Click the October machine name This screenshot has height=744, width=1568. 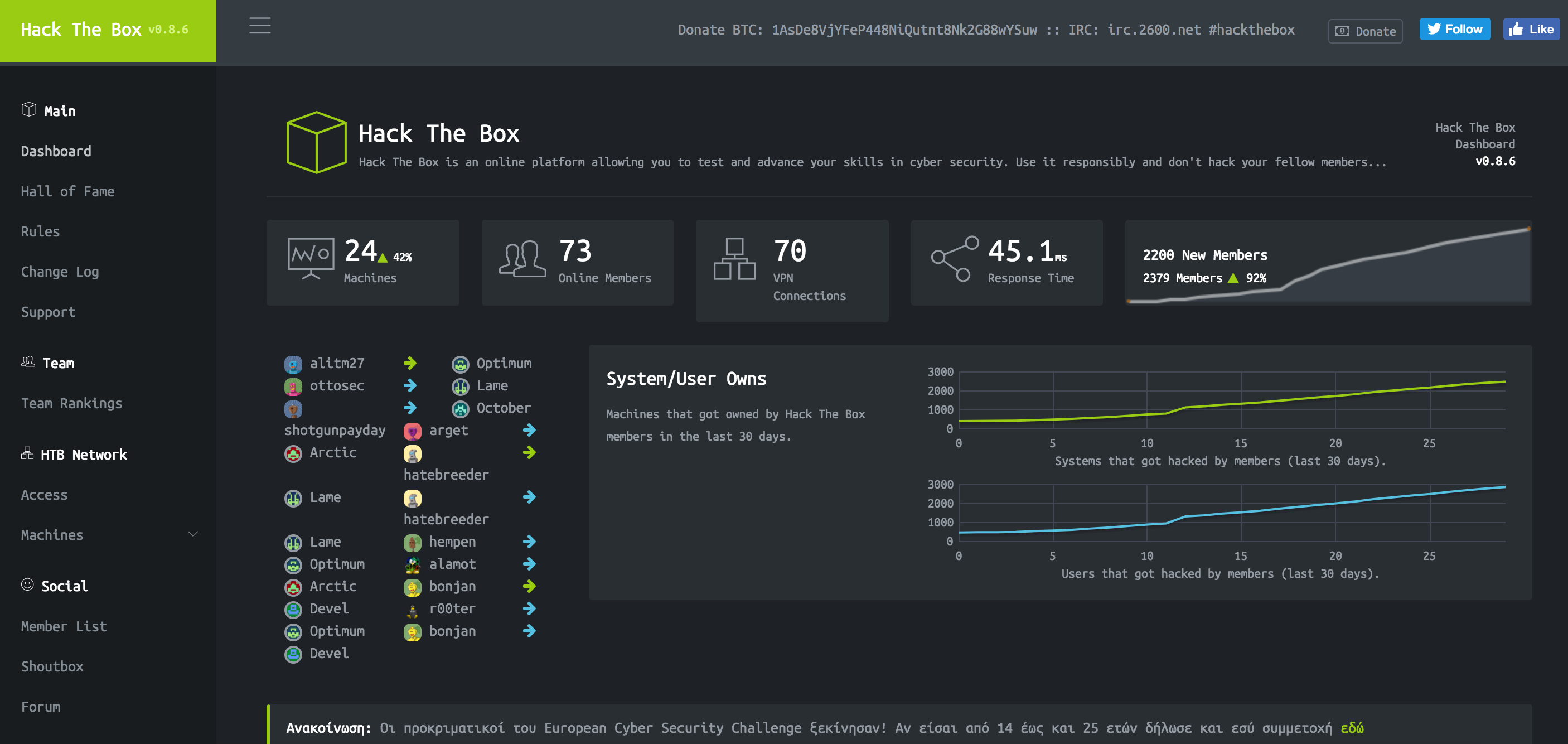coord(504,408)
